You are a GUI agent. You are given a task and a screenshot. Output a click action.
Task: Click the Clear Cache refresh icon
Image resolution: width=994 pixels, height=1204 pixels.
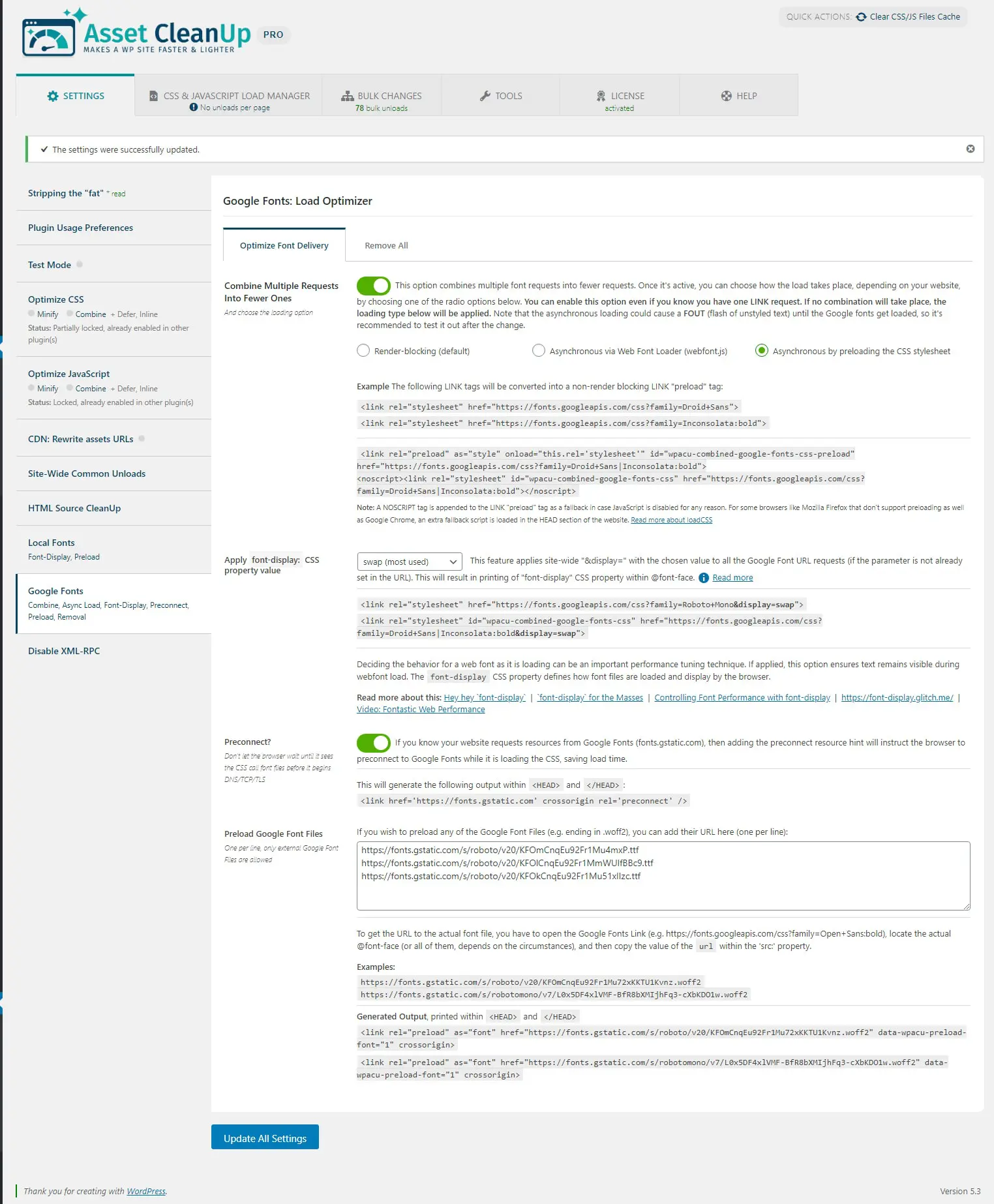pos(861,17)
